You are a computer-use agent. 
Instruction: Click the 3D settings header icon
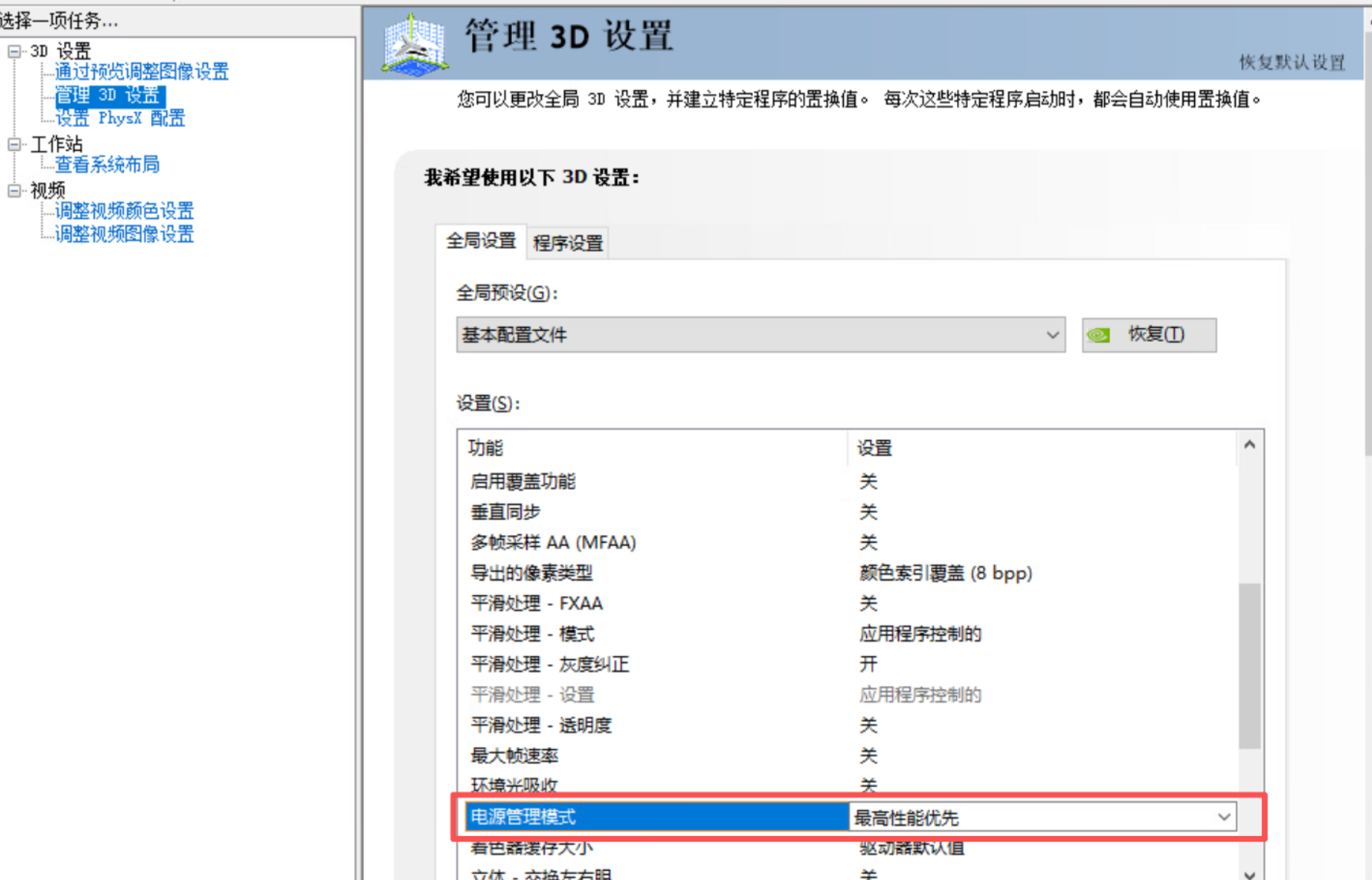(415, 45)
